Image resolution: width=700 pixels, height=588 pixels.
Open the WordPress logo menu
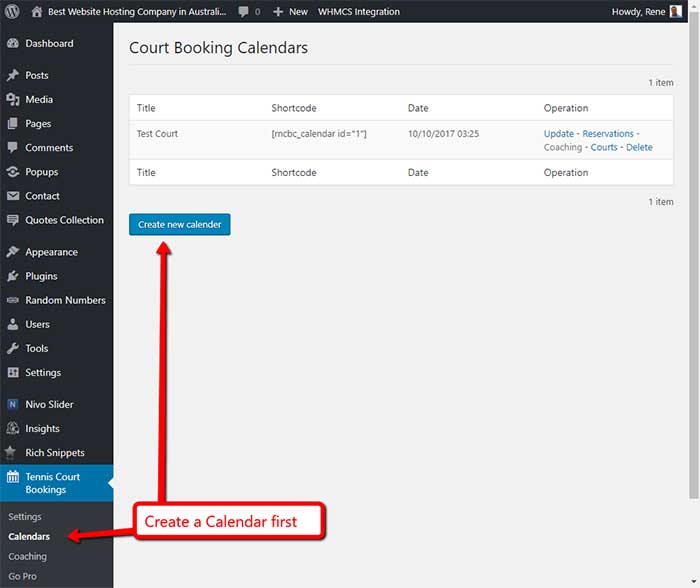(x=12, y=11)
